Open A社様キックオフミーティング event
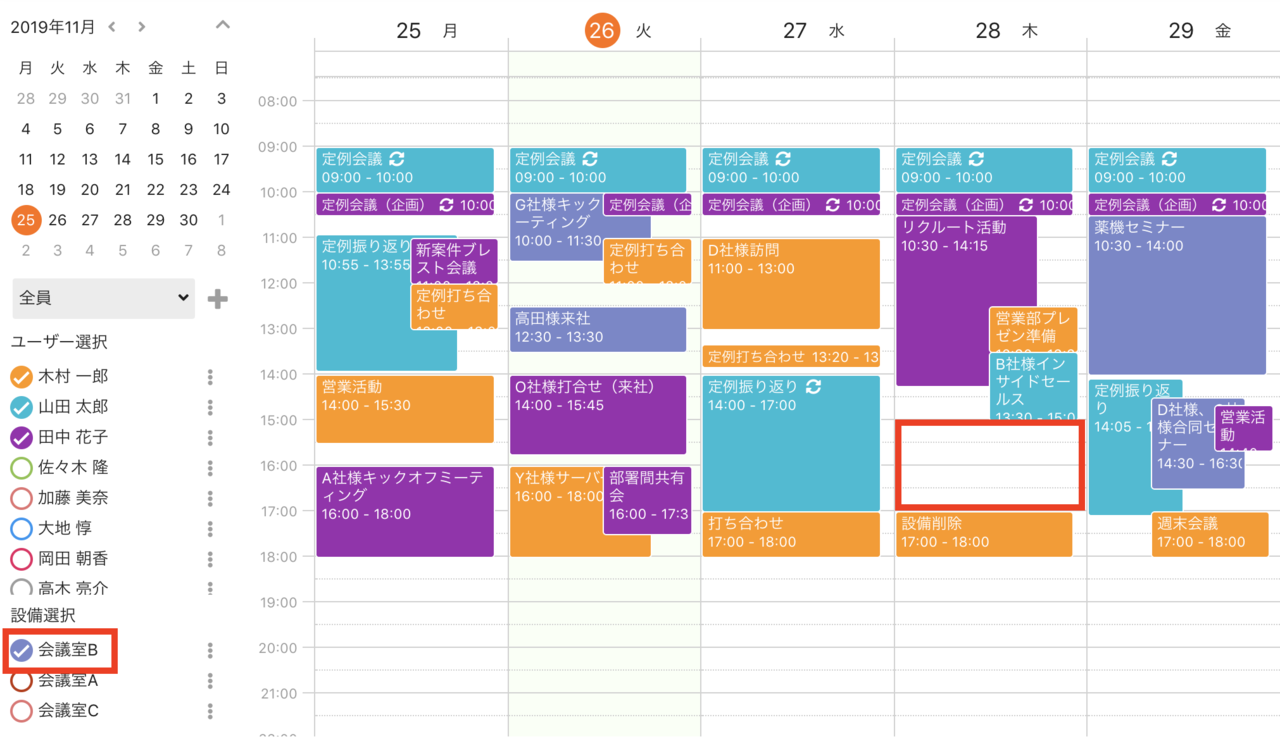Image resolution: width=1280 pixels, height=739 pixels. click(x=405, y=511)
